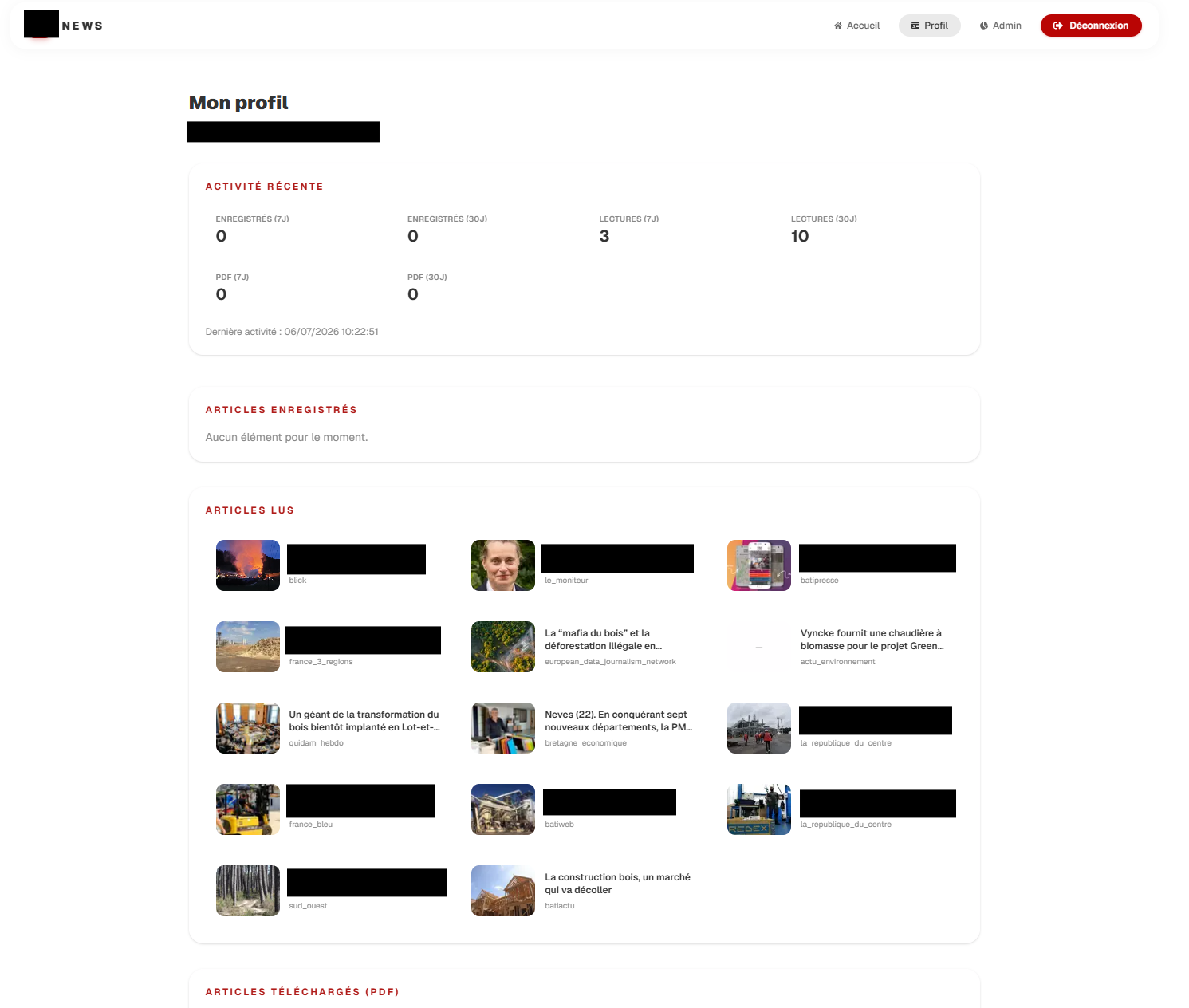Click the "batipresse" source label
Viewport: 1189px width, 1008px height.
pos(820,581)
